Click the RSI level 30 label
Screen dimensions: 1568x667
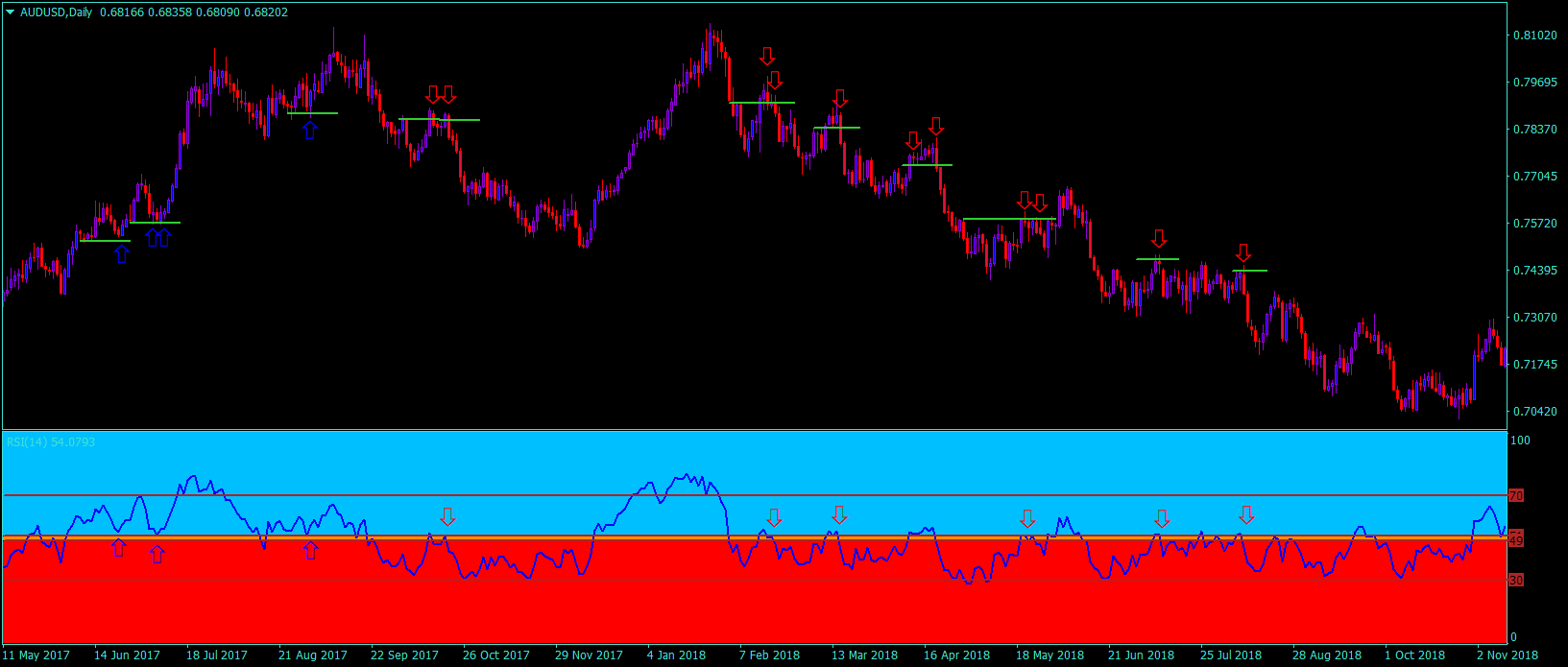point(1516,581)
